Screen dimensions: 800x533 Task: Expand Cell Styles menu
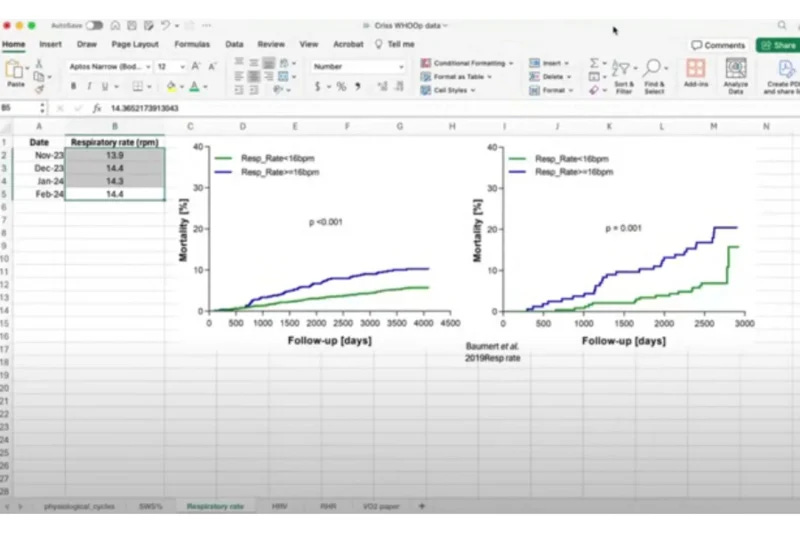click(448, 90)
